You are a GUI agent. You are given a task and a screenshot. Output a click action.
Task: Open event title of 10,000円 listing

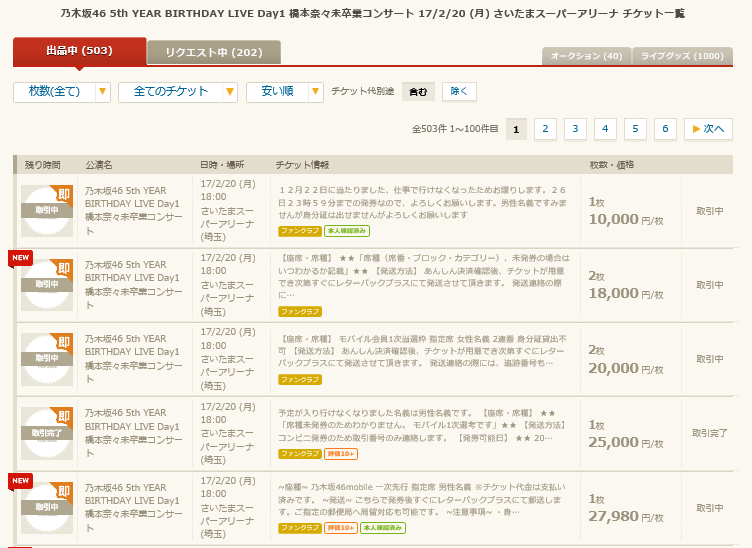point(133,210)
